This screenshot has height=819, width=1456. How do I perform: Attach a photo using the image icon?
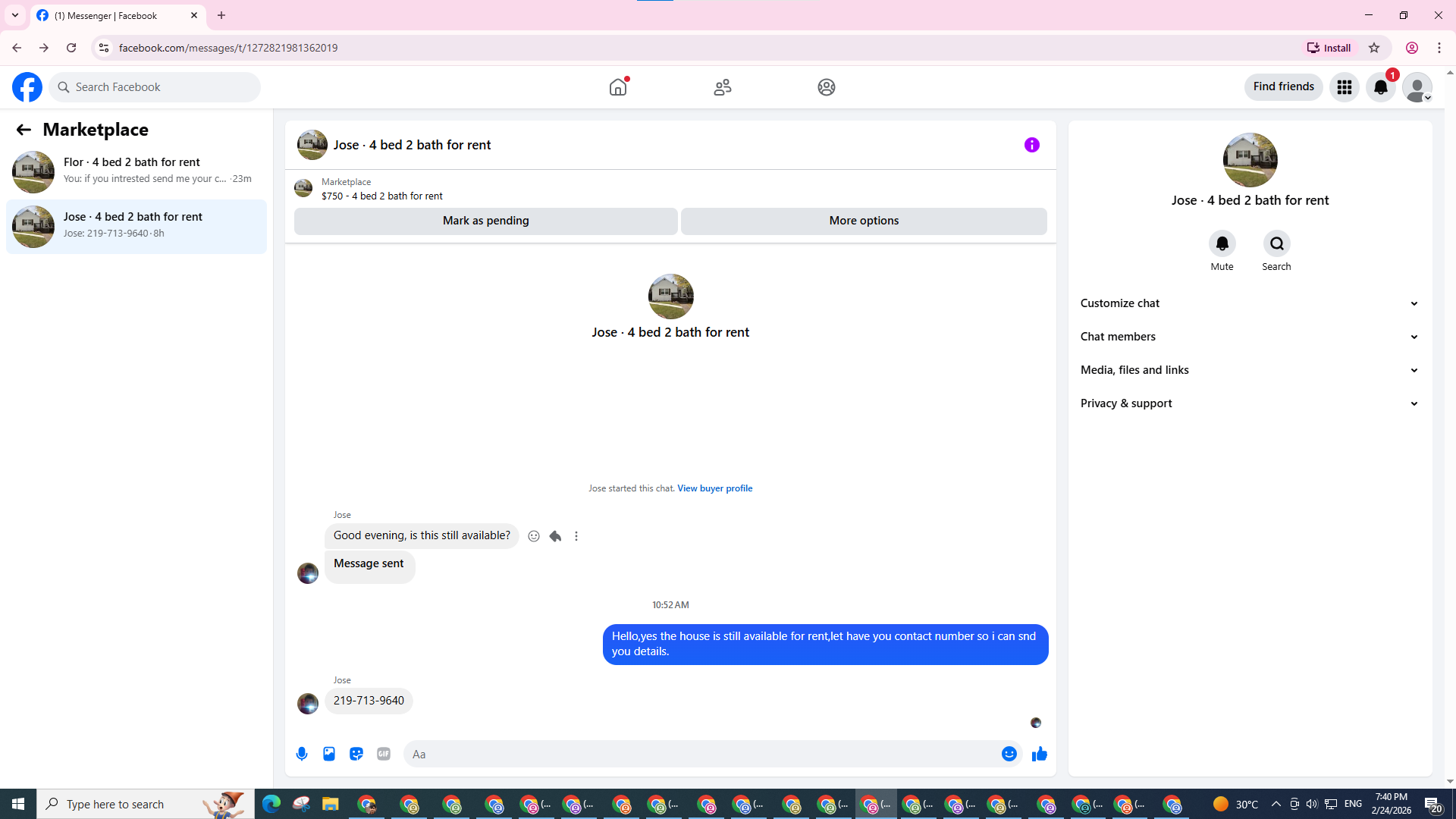pos(329,754)
